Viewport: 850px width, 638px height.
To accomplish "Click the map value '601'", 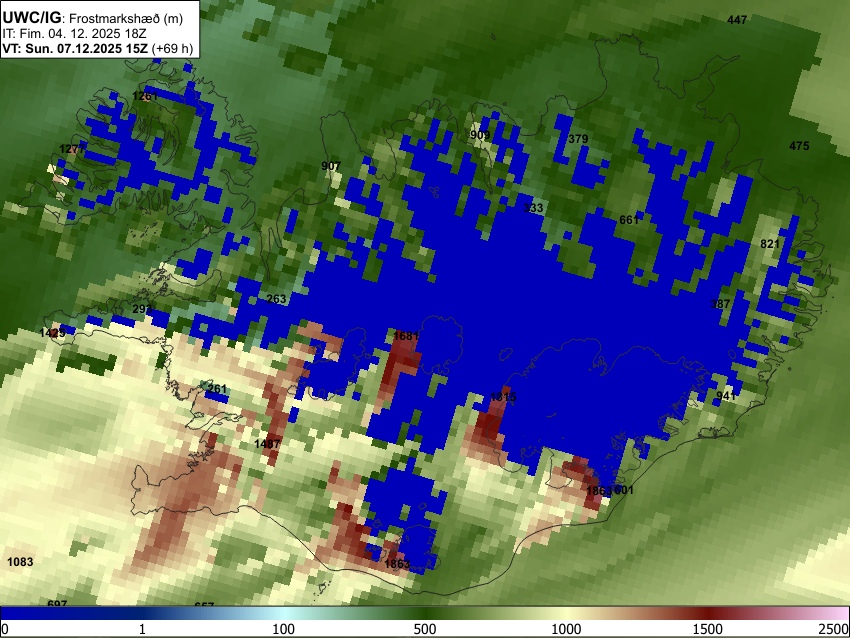I will click(623, 490).
